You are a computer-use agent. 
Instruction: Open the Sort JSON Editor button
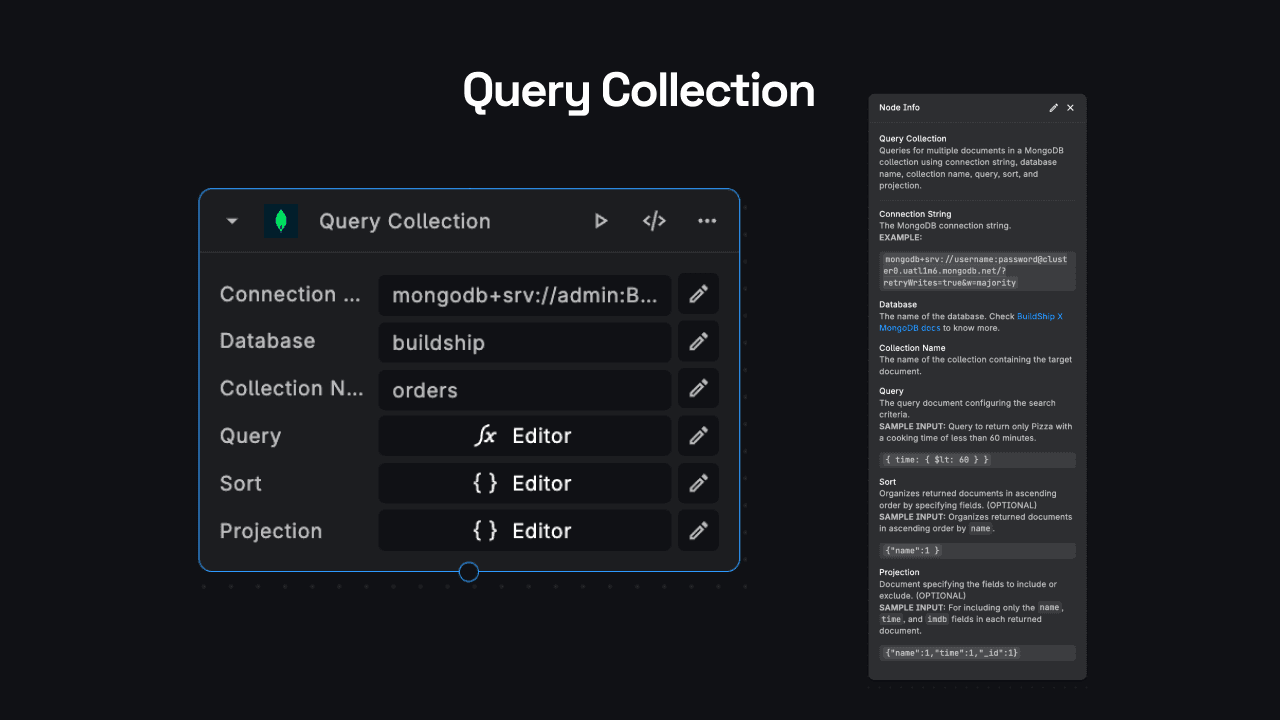click(x=525, y=483)
